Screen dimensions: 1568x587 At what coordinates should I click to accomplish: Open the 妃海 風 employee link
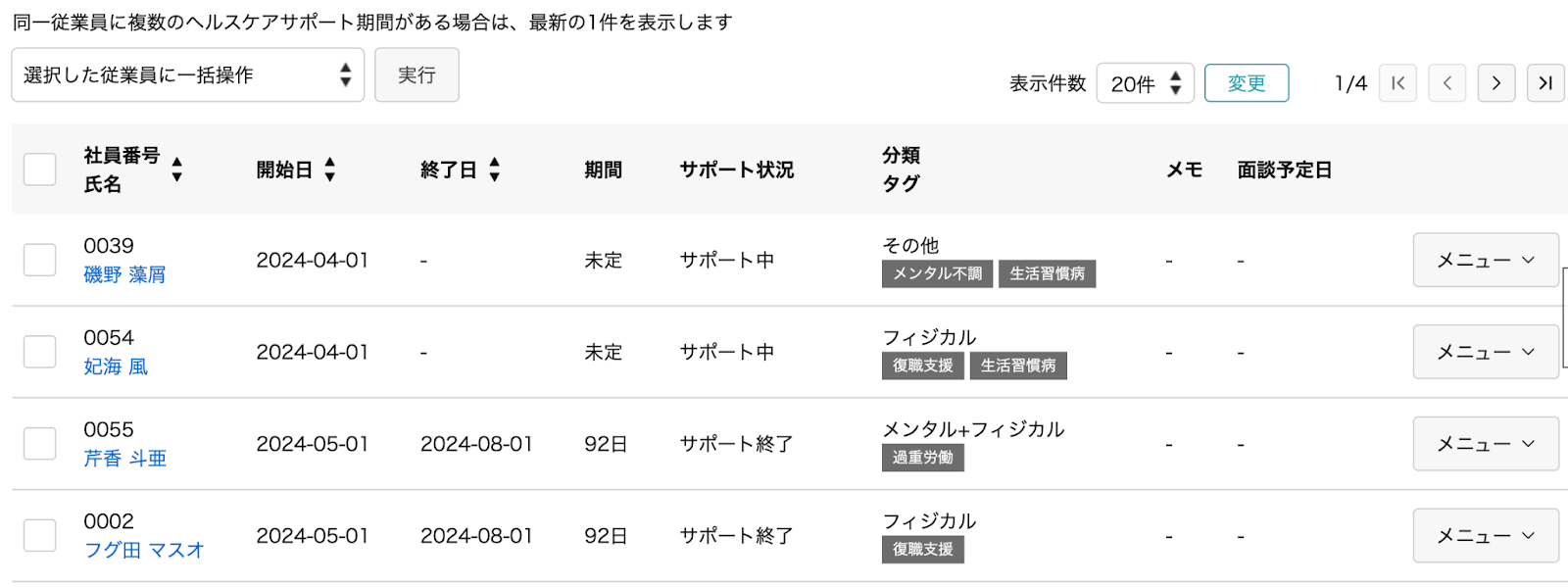[x=116, y=367]
